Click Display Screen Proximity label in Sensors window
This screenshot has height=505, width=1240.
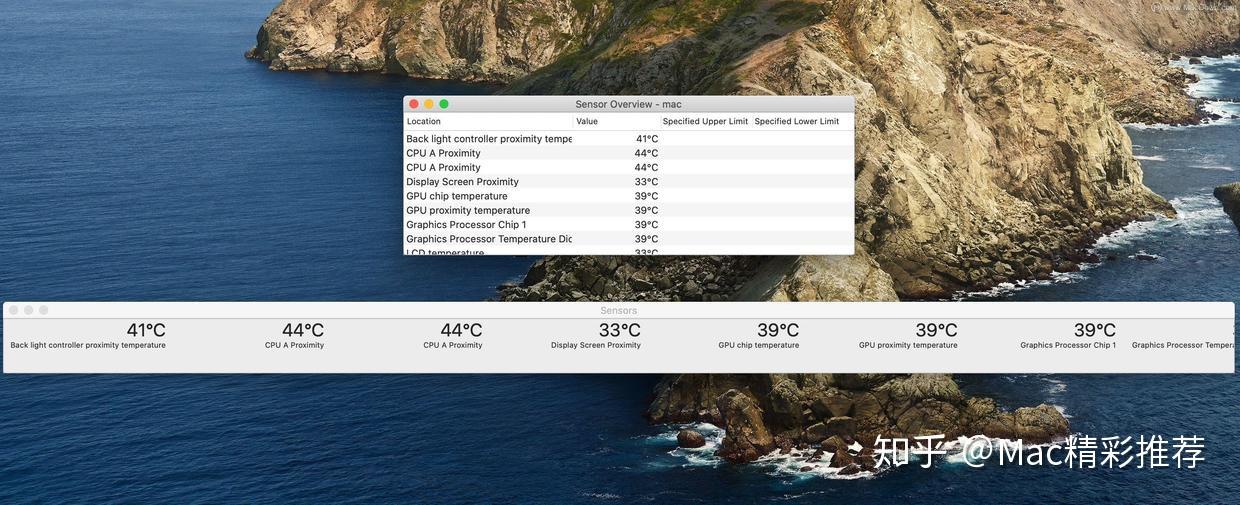point(596,346)
